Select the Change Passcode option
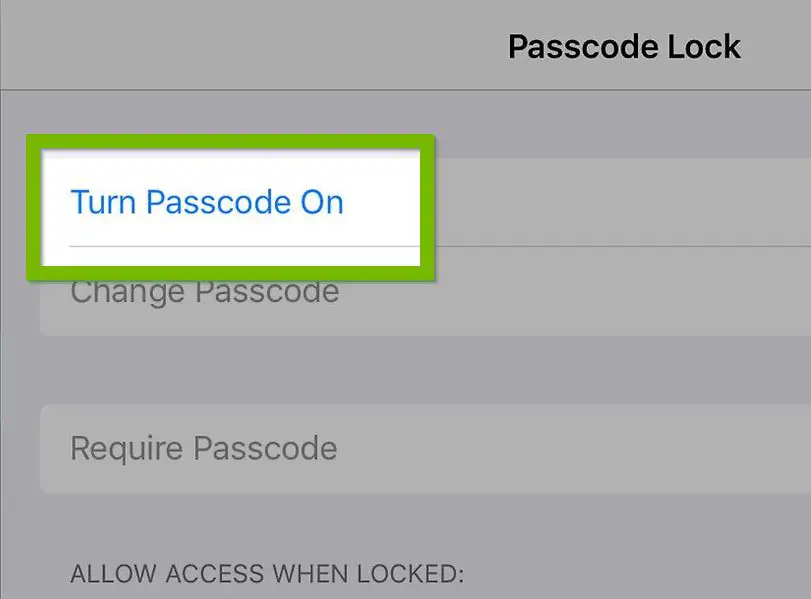The height and width of the screenshot is (599, 811). tap(204, 291)
